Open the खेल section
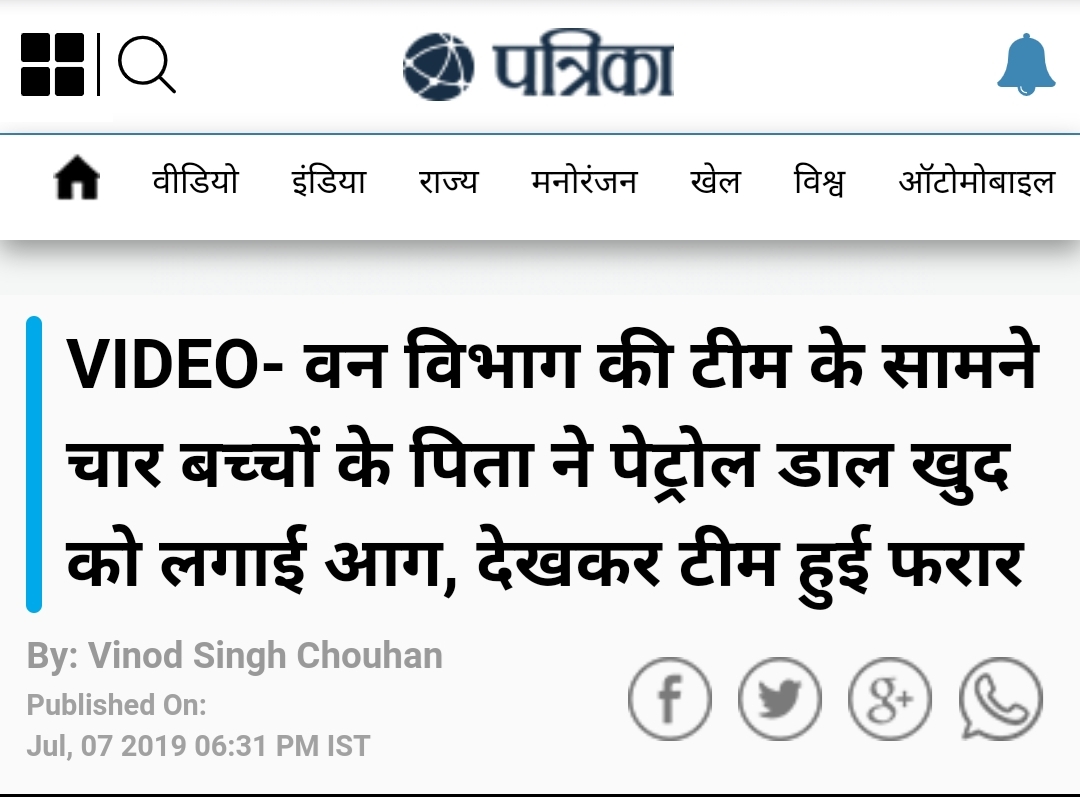Viewport: 1080px width, 797px height. pyautogui.click(x=715, y=180)
